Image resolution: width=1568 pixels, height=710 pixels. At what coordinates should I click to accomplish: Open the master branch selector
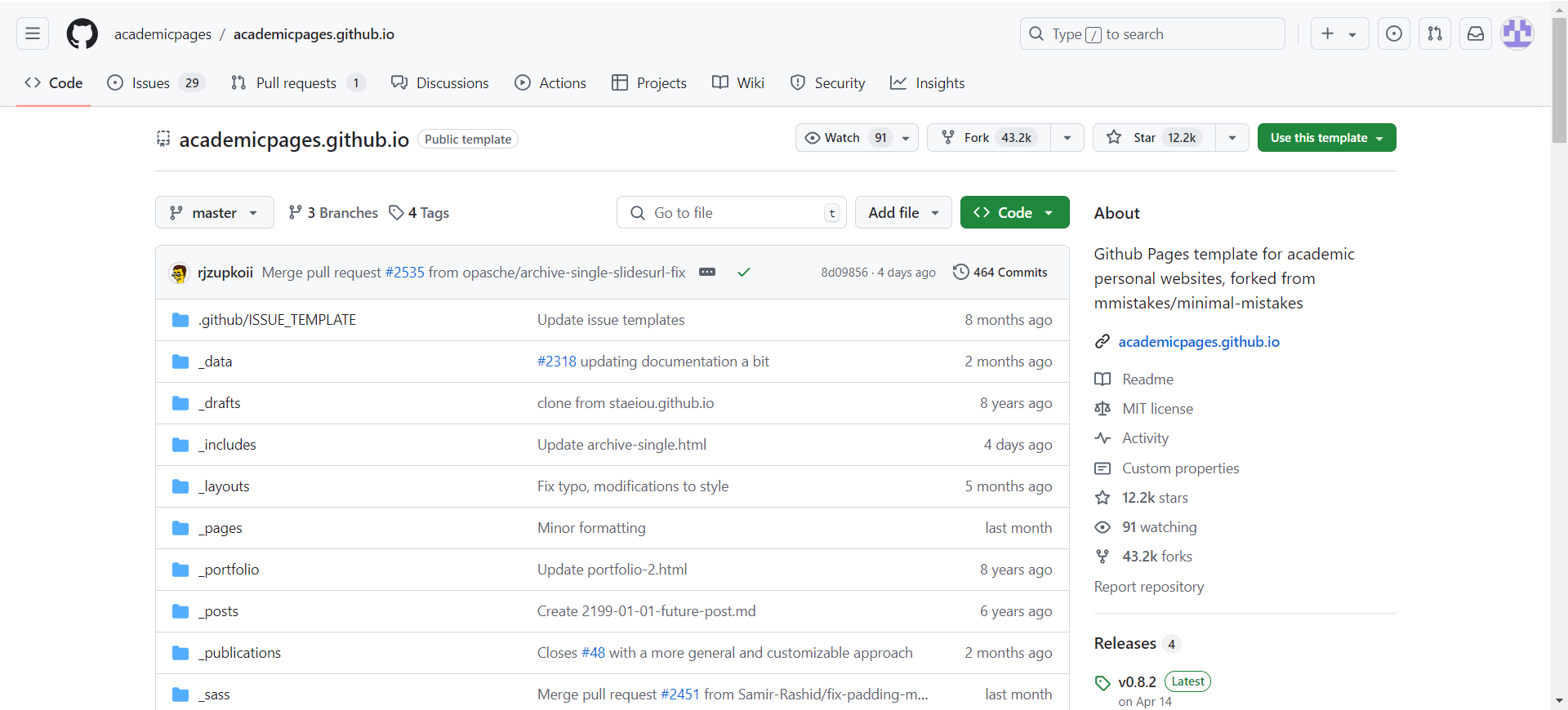pos(215,212)
